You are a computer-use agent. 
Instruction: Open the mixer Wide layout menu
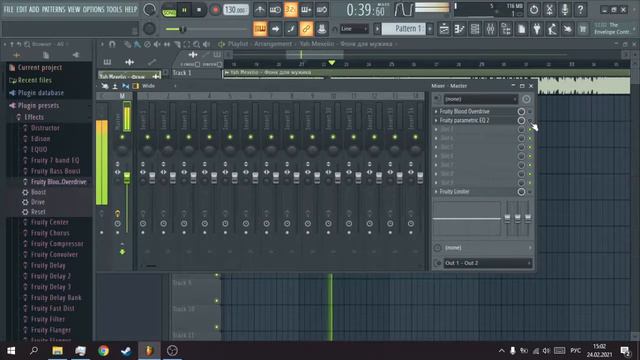[x=149, y=86]
